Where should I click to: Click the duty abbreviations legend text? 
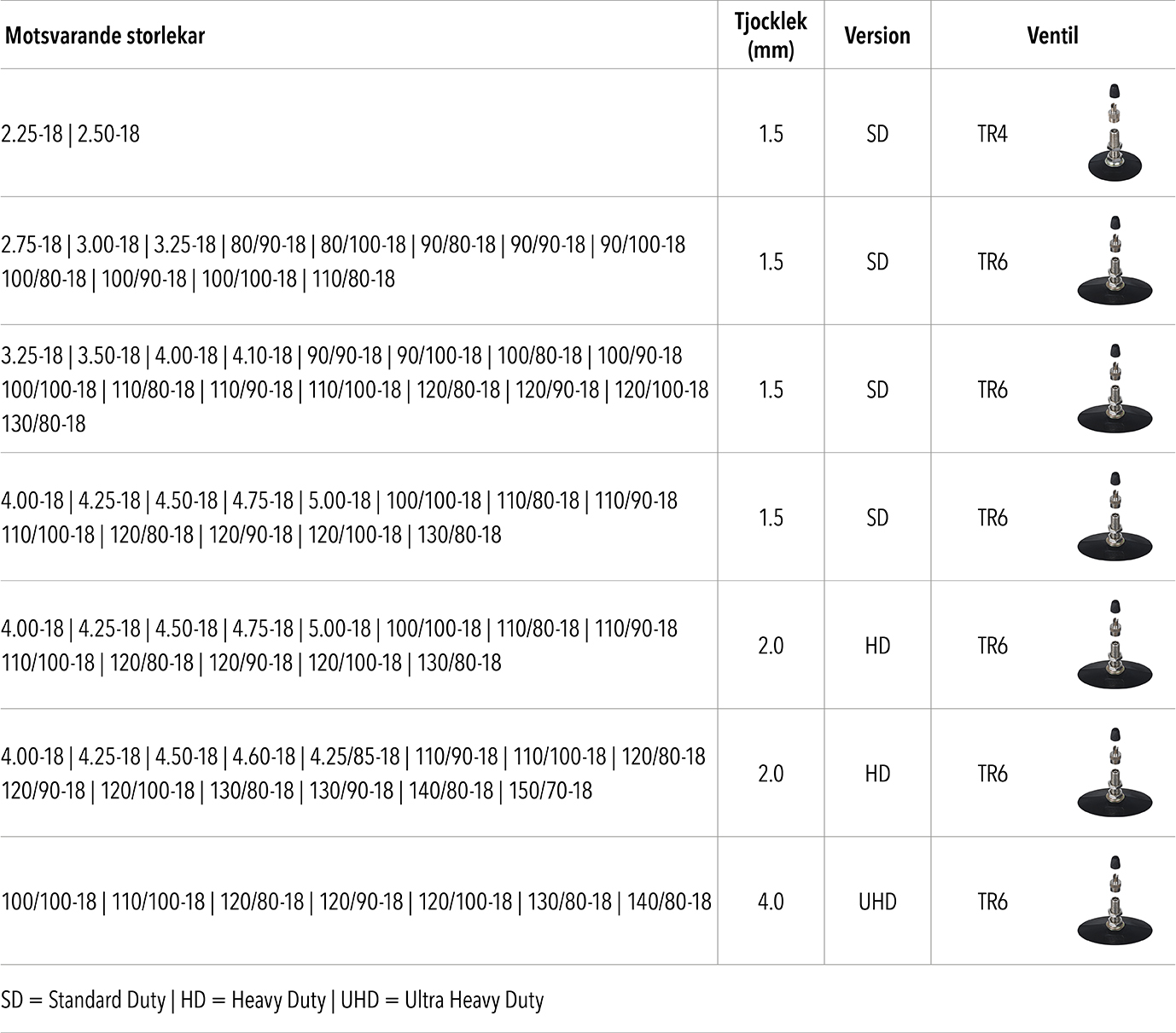(272, 1000)
